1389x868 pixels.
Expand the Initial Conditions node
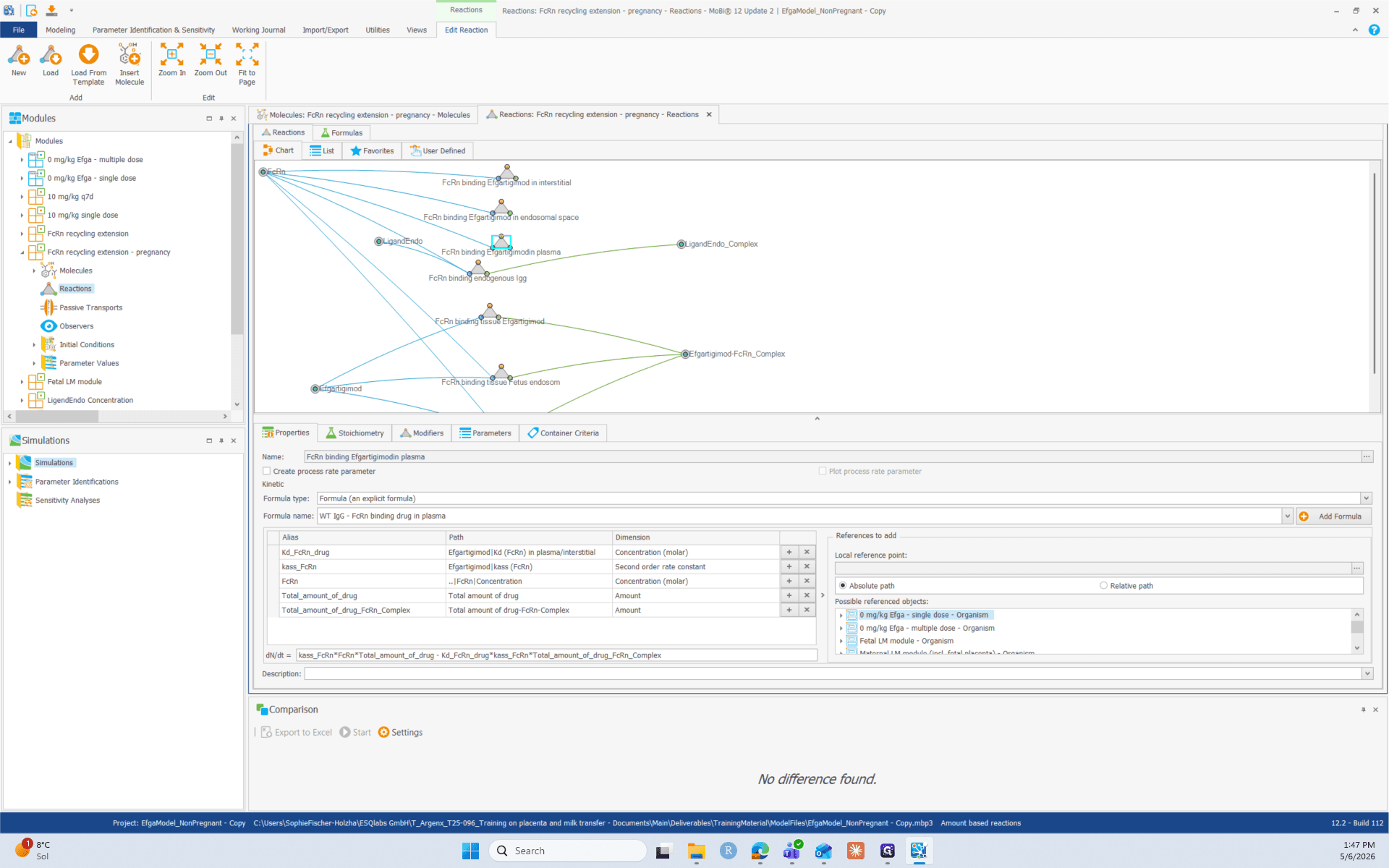pos(34,345)
